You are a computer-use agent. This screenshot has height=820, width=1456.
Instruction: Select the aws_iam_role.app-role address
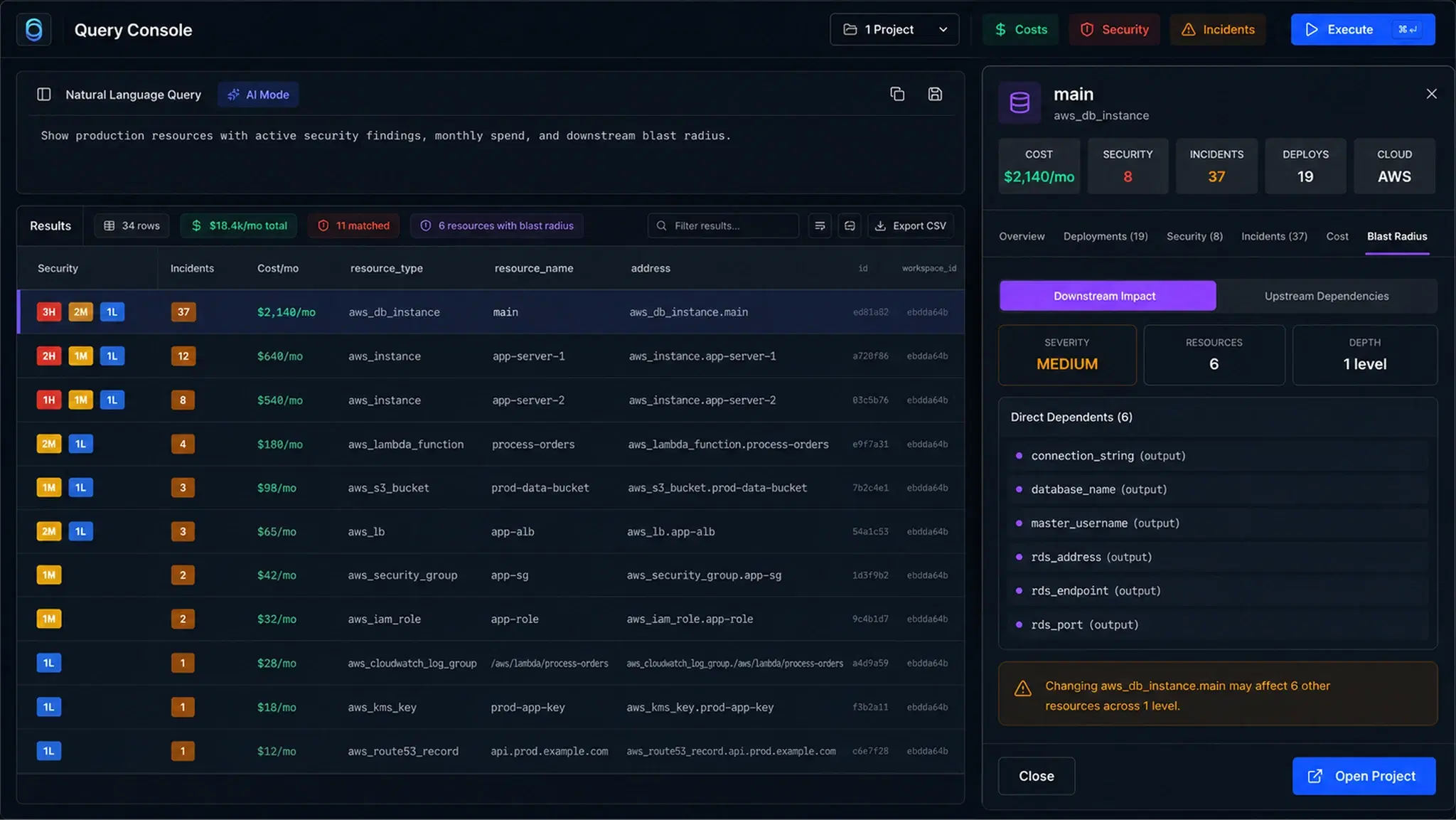click(690, 619)
